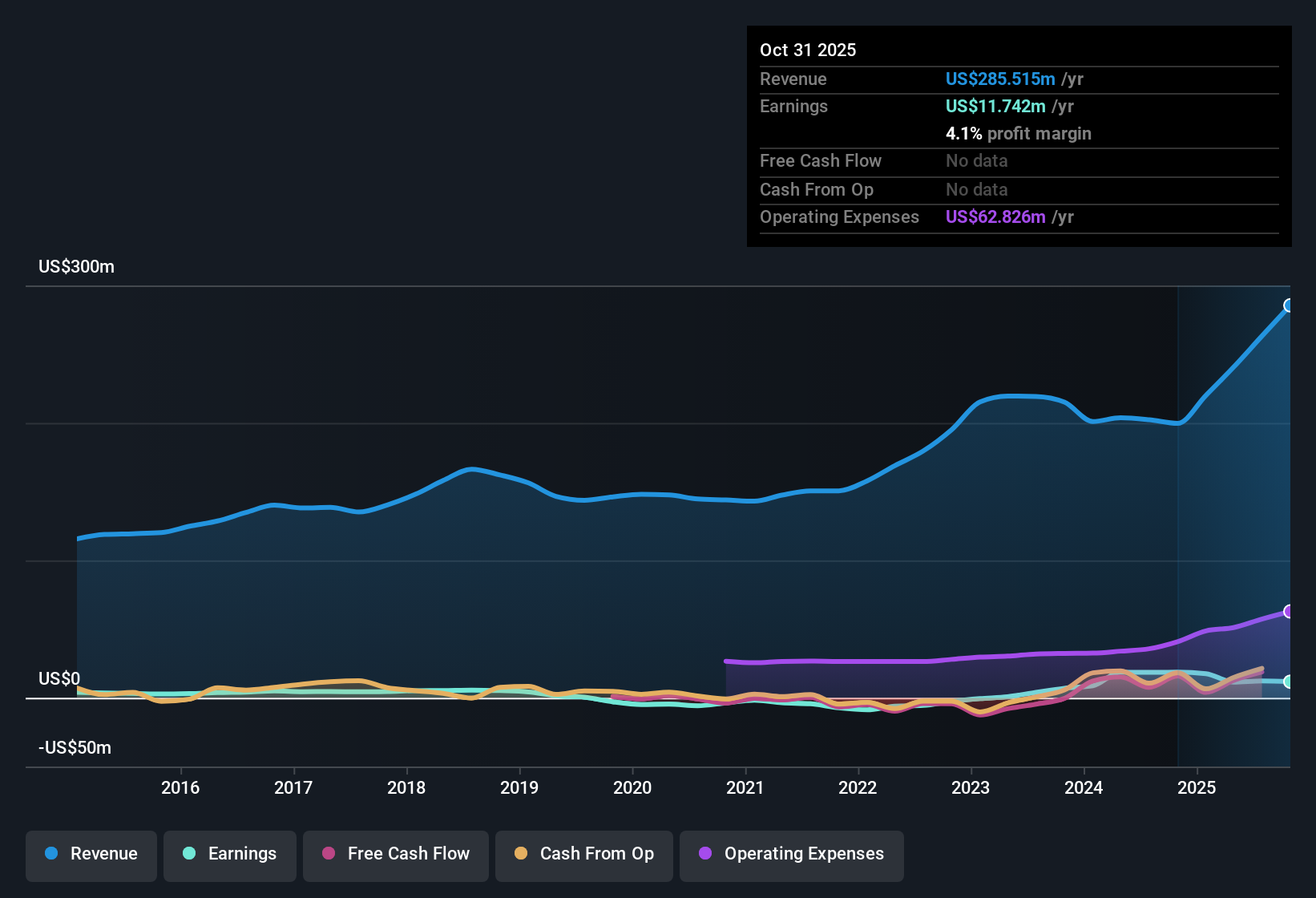1316x898 pixels.
Task: Click the US$62.826m operating expenses value
Action: pos(995,216)
